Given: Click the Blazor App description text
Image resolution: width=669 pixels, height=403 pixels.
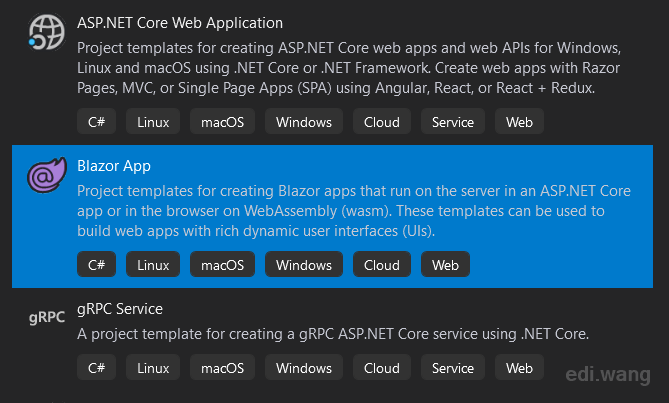Looking at the screenshot, I should pos(354,211).
